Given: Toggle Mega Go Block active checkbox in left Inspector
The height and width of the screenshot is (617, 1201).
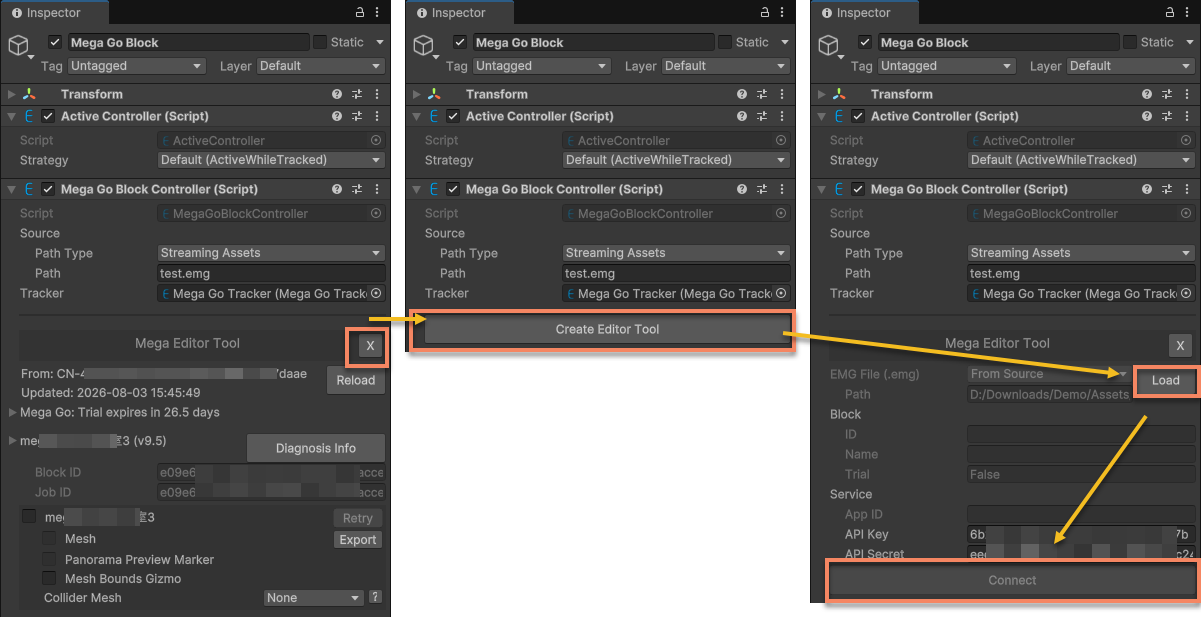Looking at the screenshot, I should click(x=54, y=43).
